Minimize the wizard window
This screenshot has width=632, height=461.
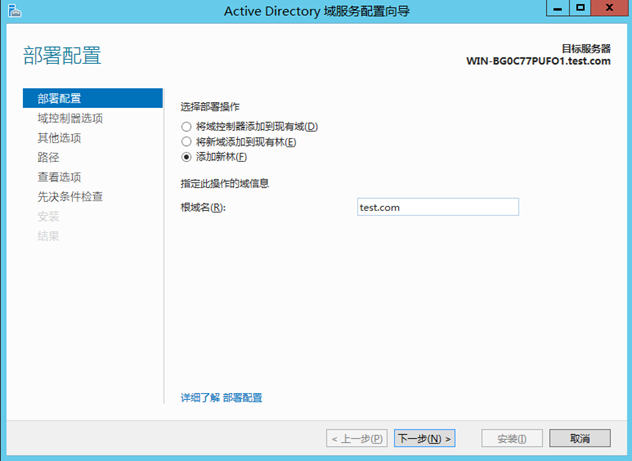coord(558,8)
